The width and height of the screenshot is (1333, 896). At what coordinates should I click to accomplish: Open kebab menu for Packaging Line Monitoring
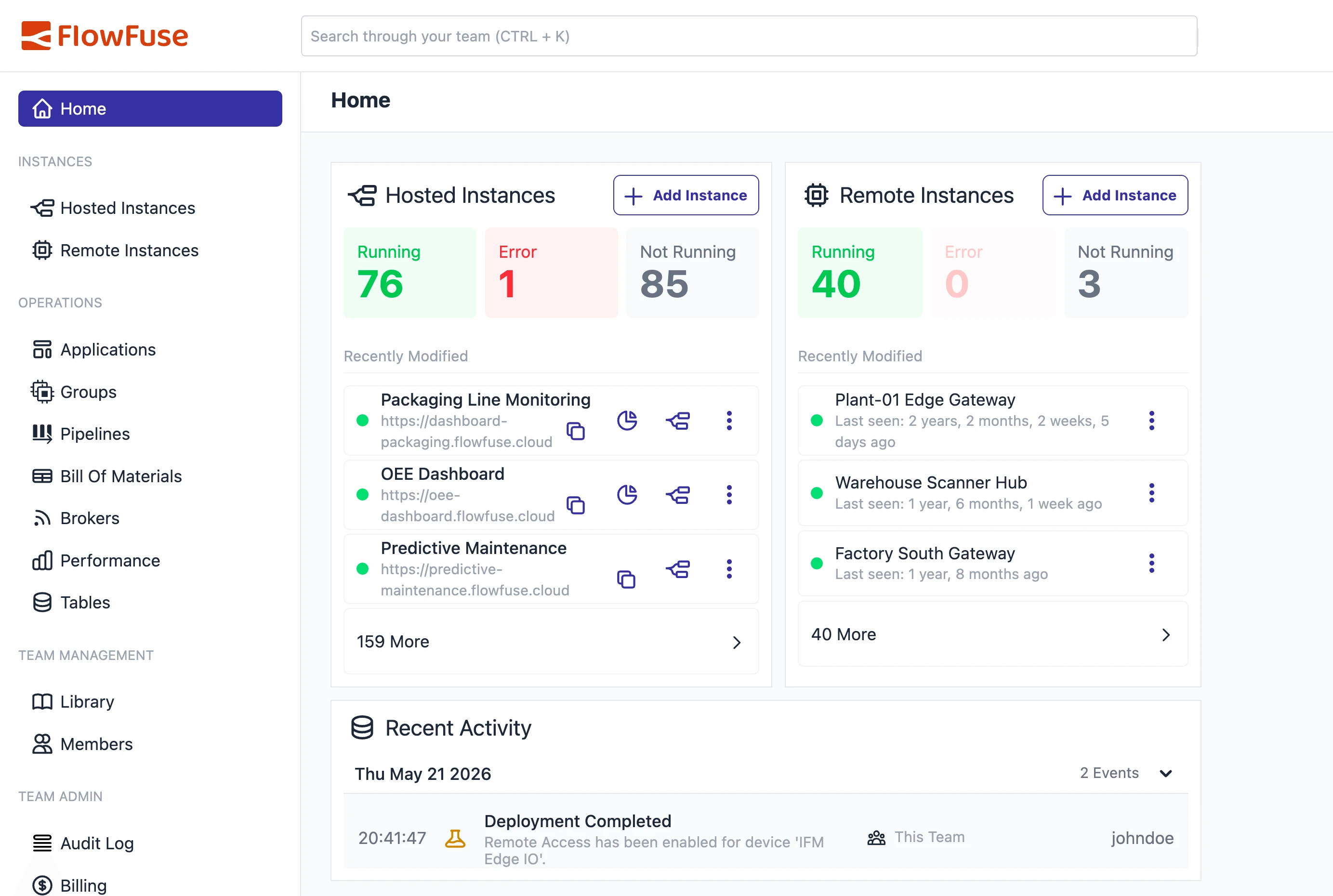tap(729, 421)
